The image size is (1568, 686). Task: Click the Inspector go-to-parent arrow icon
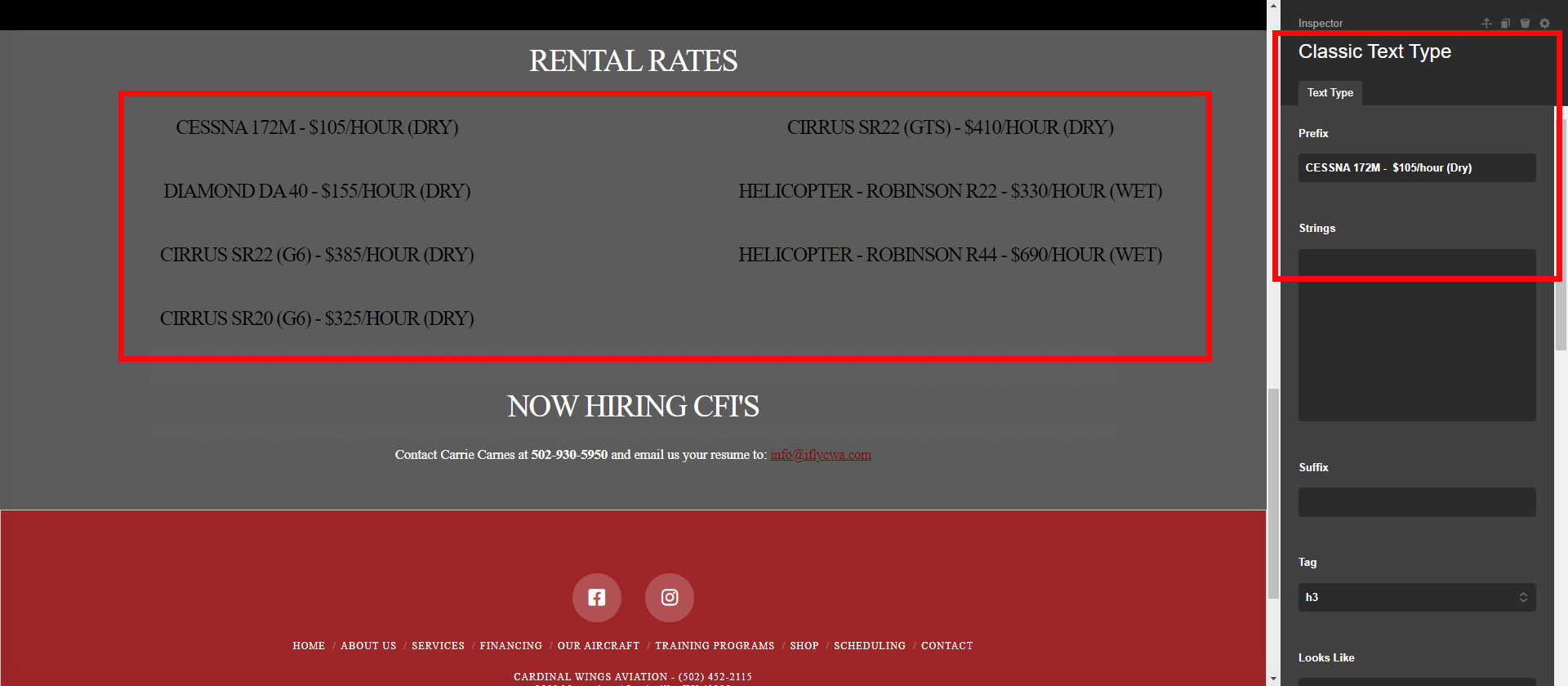[x=1486, y=23]
